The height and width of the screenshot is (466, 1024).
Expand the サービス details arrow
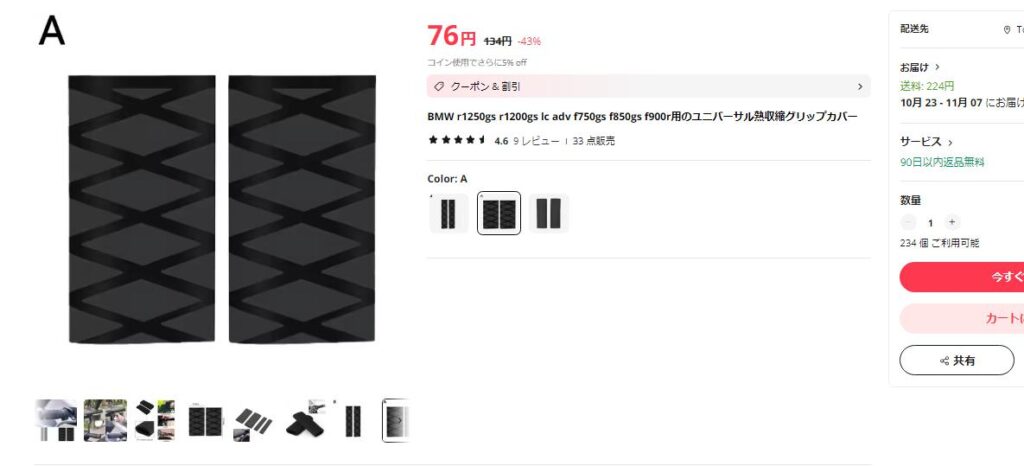[950, 142]
